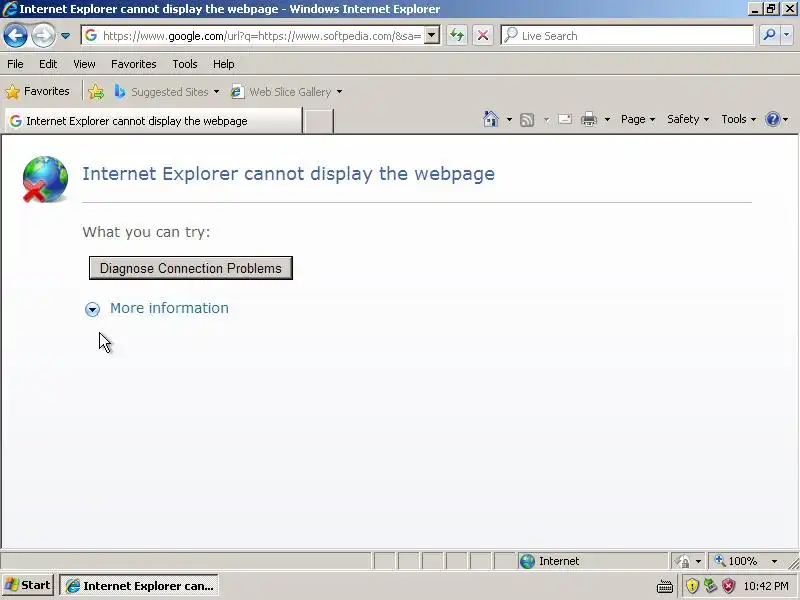Click the 100% zoom level button
Screen dimensions: 800x600
click(737, 561)
